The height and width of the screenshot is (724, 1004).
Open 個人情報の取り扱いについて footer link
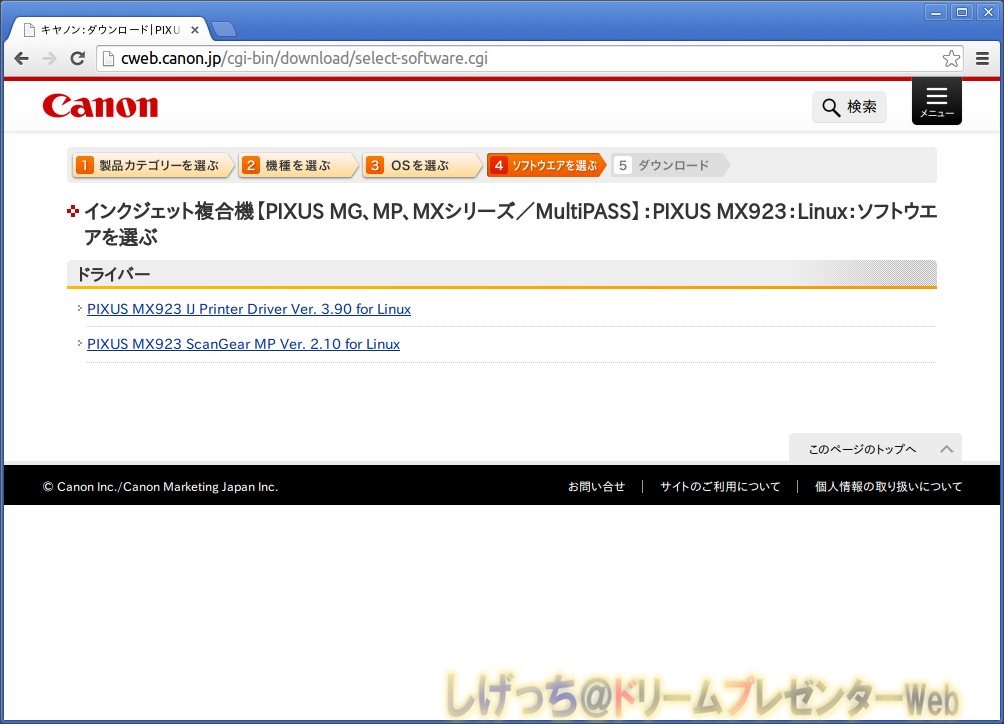(888, 487)
